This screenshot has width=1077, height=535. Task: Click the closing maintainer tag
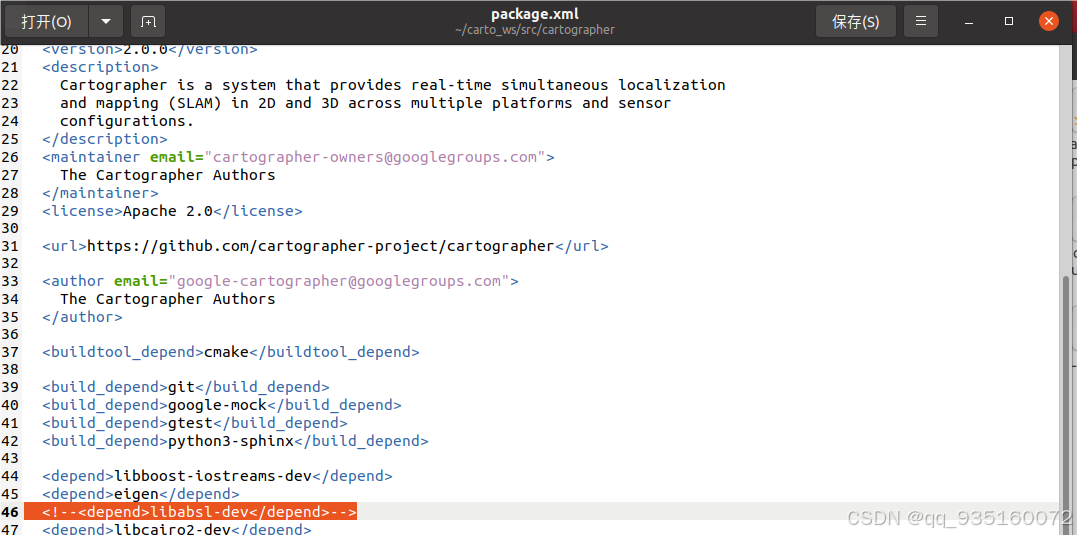(100, 192)
